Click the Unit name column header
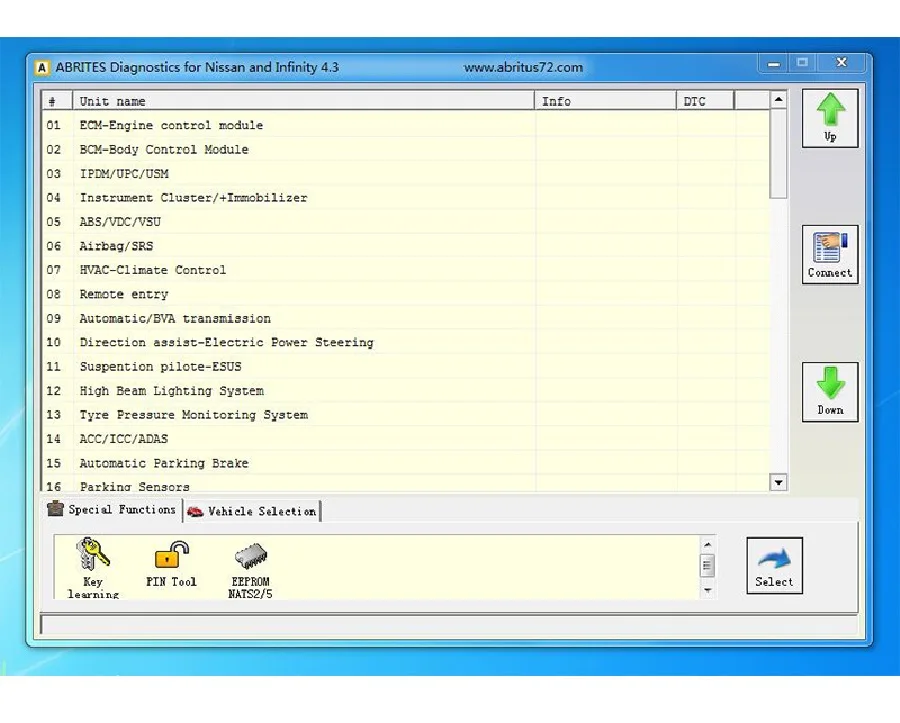Screen dimensions: 900x723 pos(303,101)
